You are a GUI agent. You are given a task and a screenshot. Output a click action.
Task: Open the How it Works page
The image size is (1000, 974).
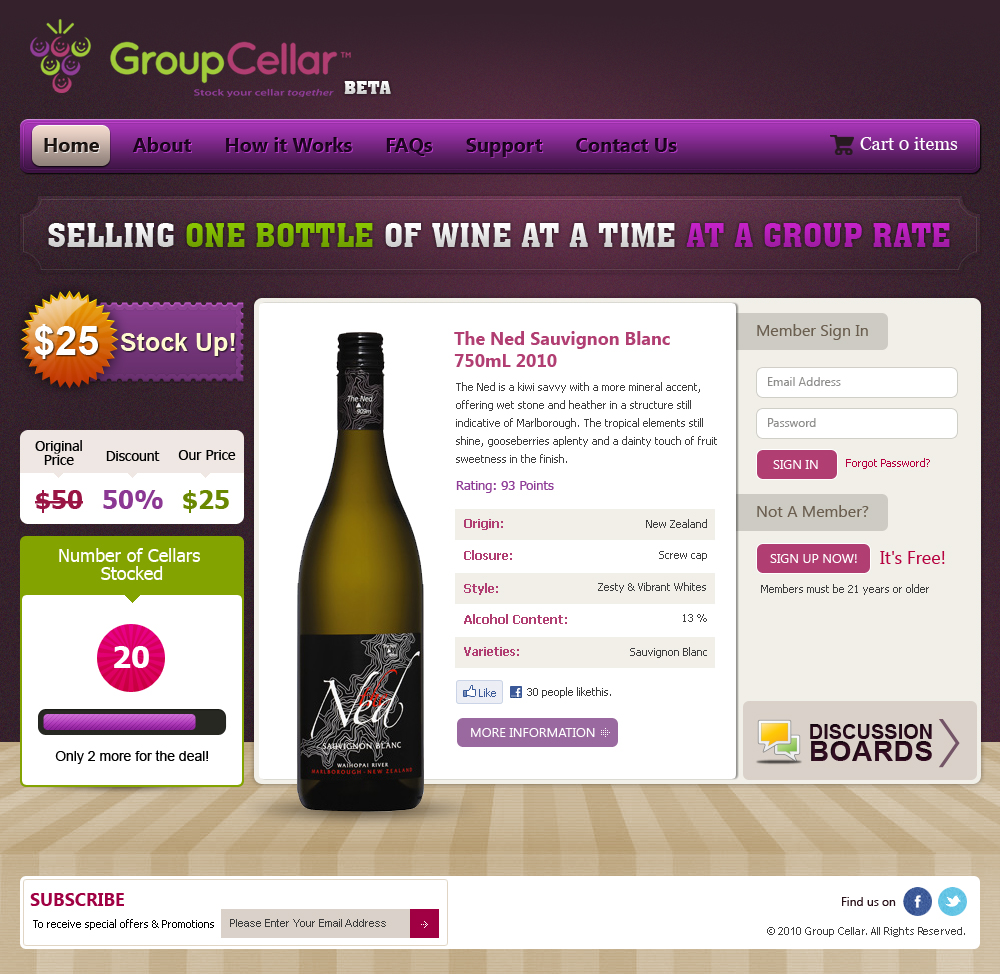coord(288,145)
